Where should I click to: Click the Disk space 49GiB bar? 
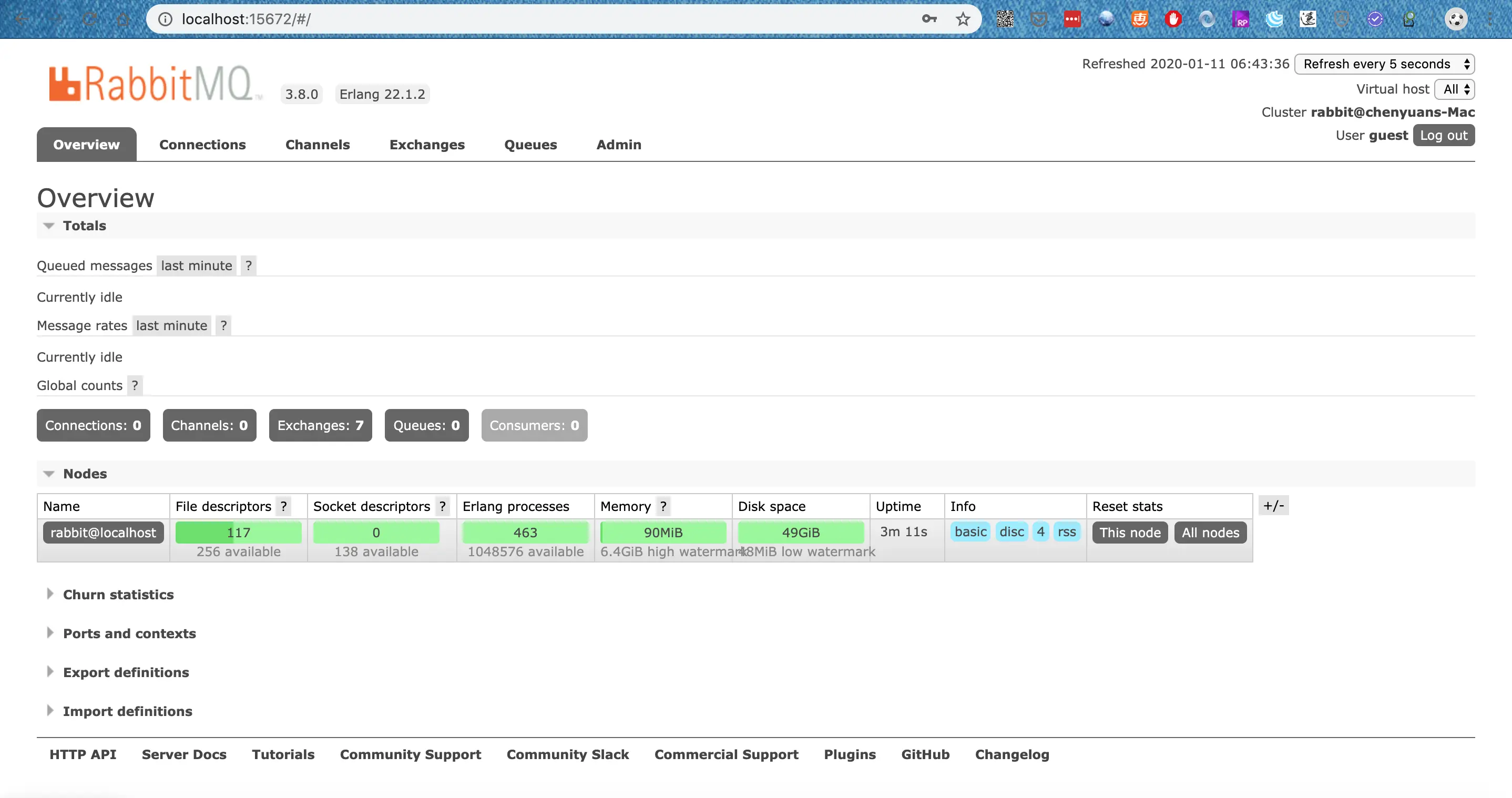click(801, 533)
